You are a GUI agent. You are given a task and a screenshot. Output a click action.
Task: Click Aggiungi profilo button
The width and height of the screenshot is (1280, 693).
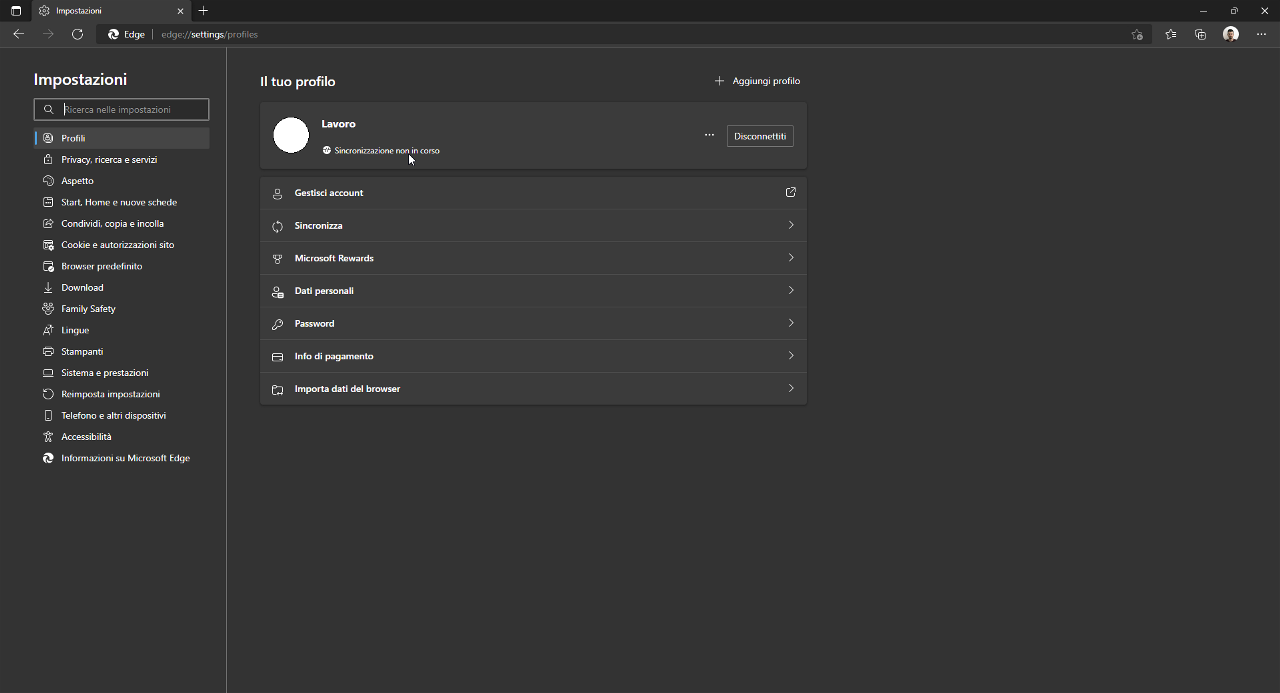(x=757, y=81)
